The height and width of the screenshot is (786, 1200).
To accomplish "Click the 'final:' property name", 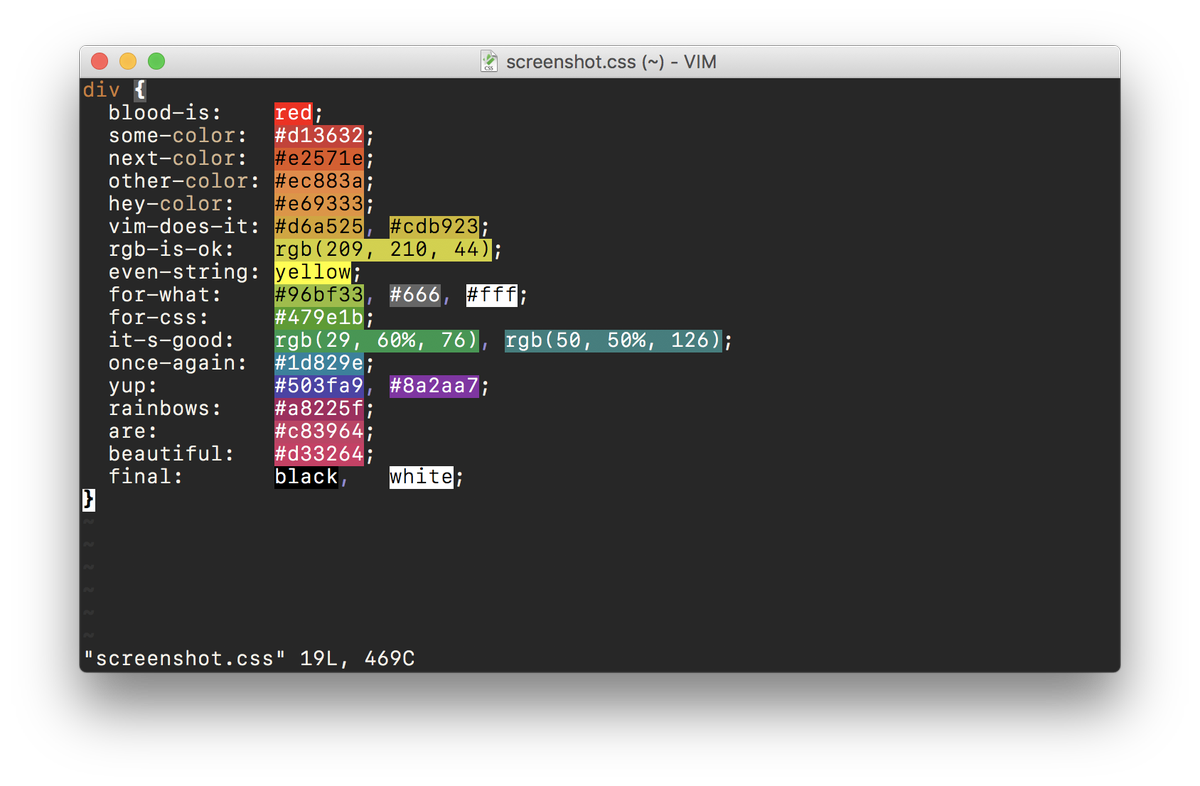I will [146, 477].
